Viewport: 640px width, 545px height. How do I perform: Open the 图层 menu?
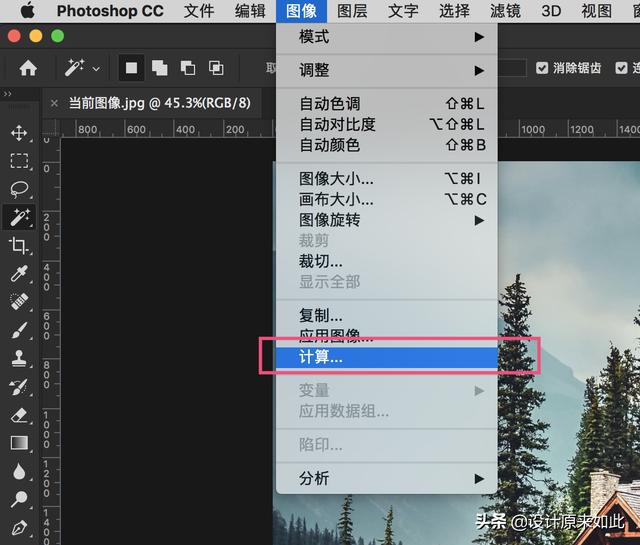point(352,11)
